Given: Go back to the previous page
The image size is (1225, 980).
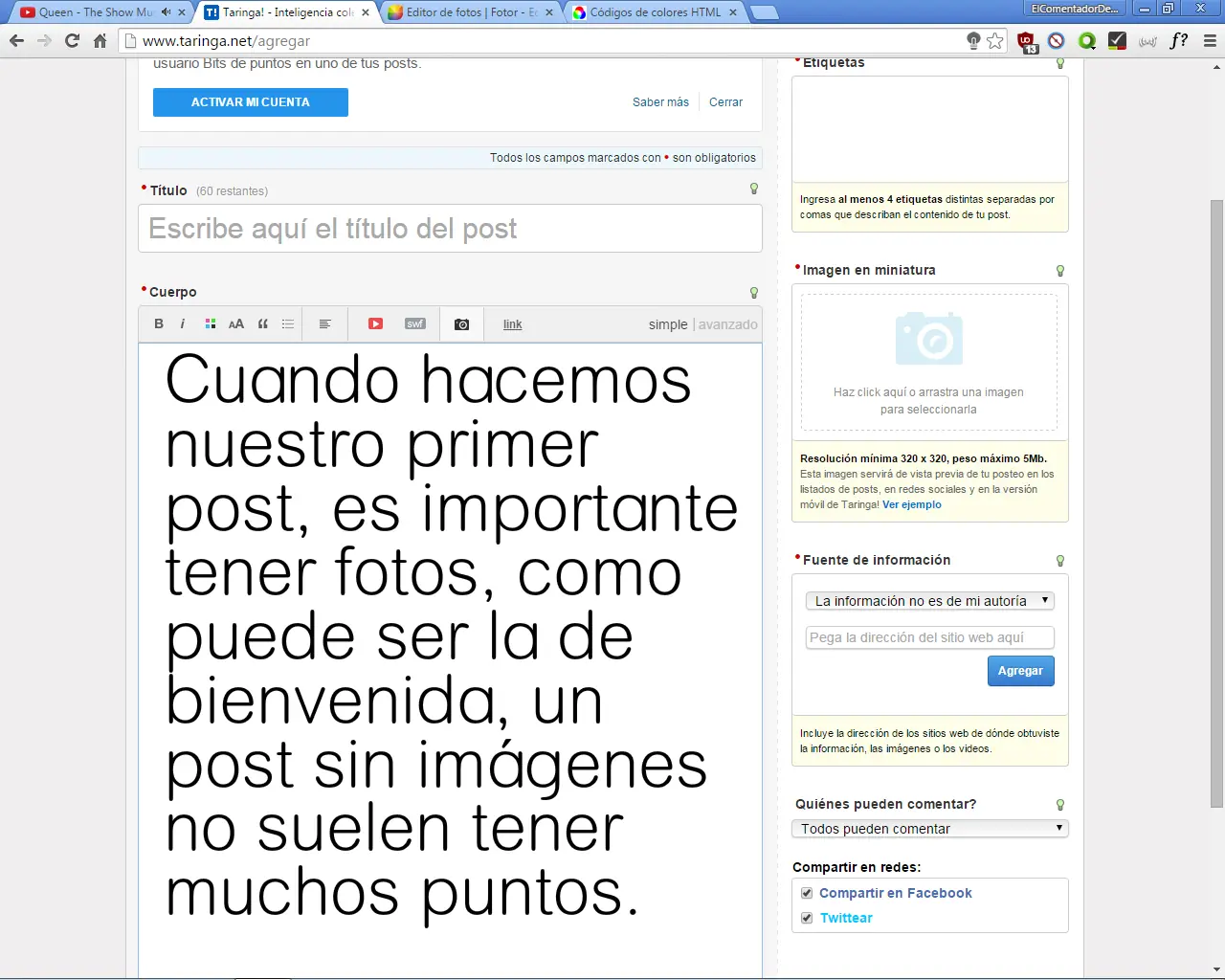Looking at the screenshot, I should 16,41.
